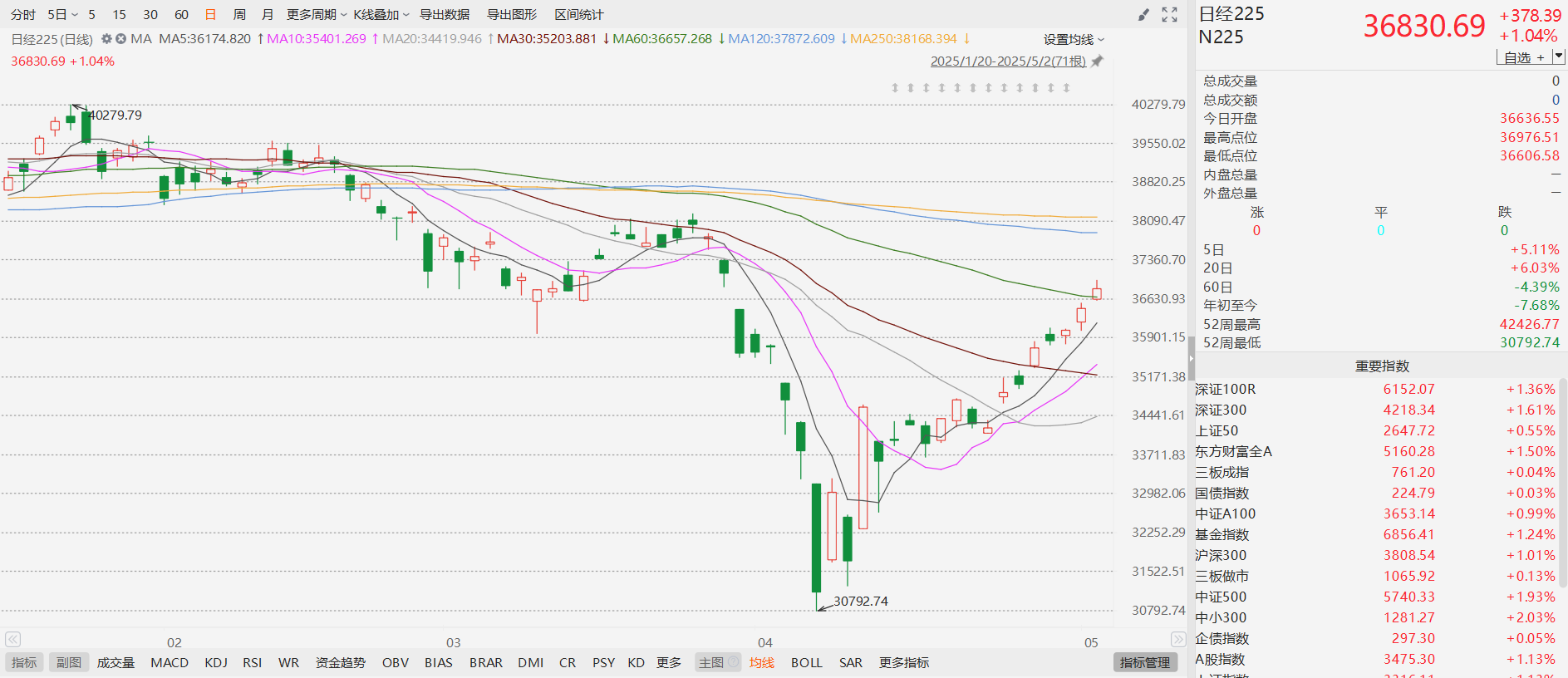Viewport: 1568px width, 678px height.
Task: Toggle 副图 sub-chart button
Action: pos(69,662)
